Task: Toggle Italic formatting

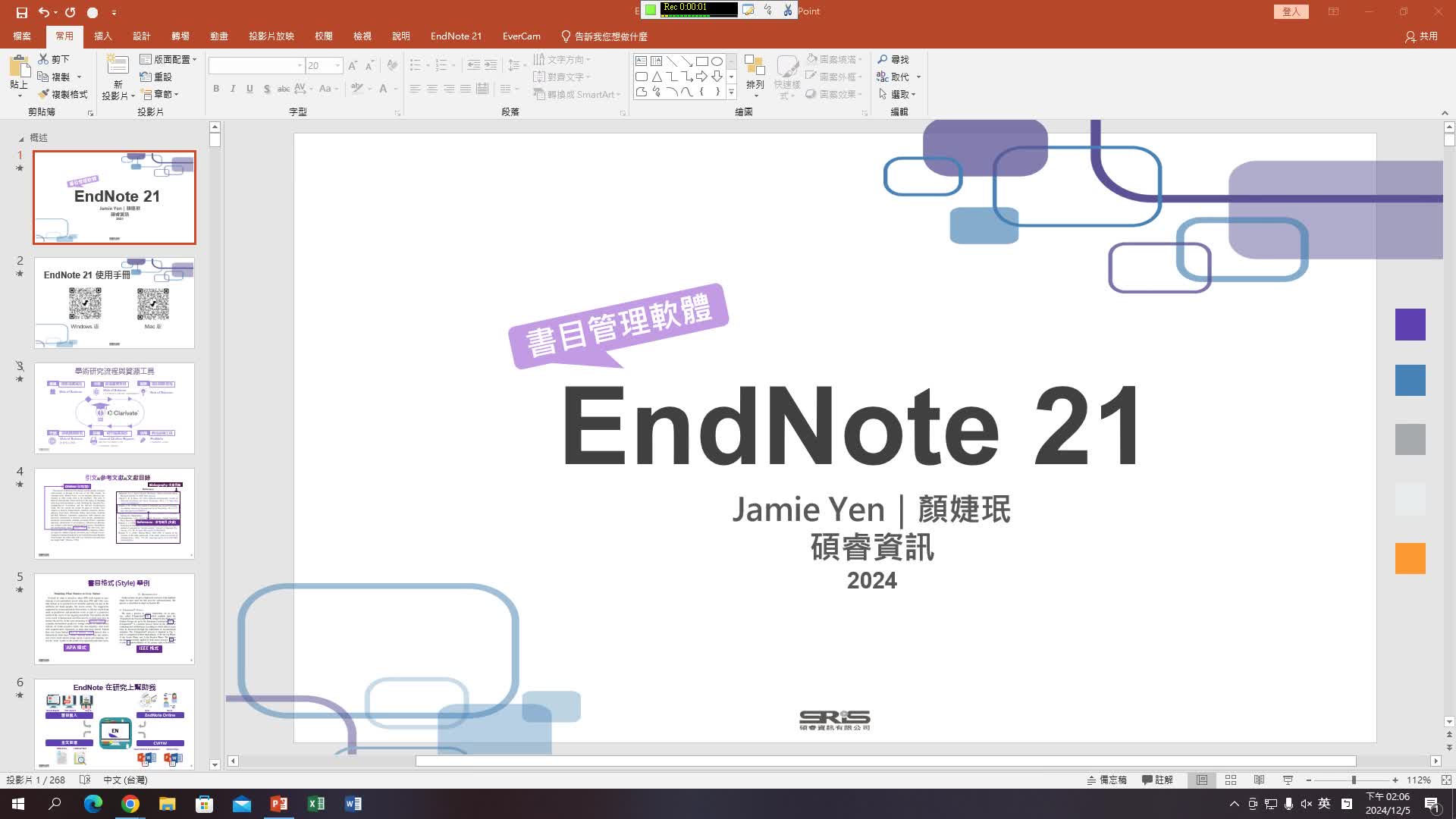Action: click(x=233, y=89)
